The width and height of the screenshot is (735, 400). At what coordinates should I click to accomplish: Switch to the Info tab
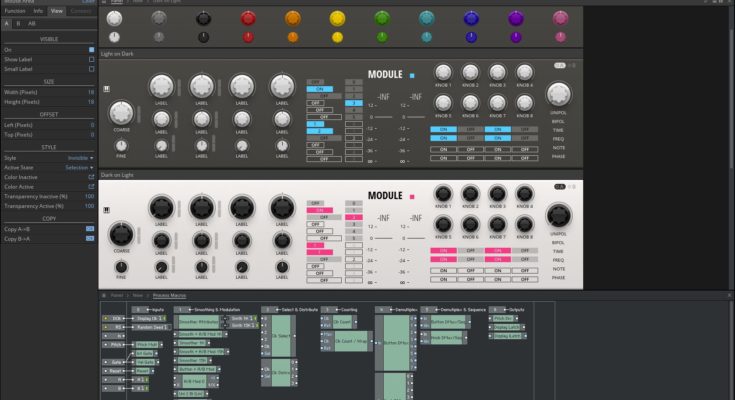click(38, 10)
